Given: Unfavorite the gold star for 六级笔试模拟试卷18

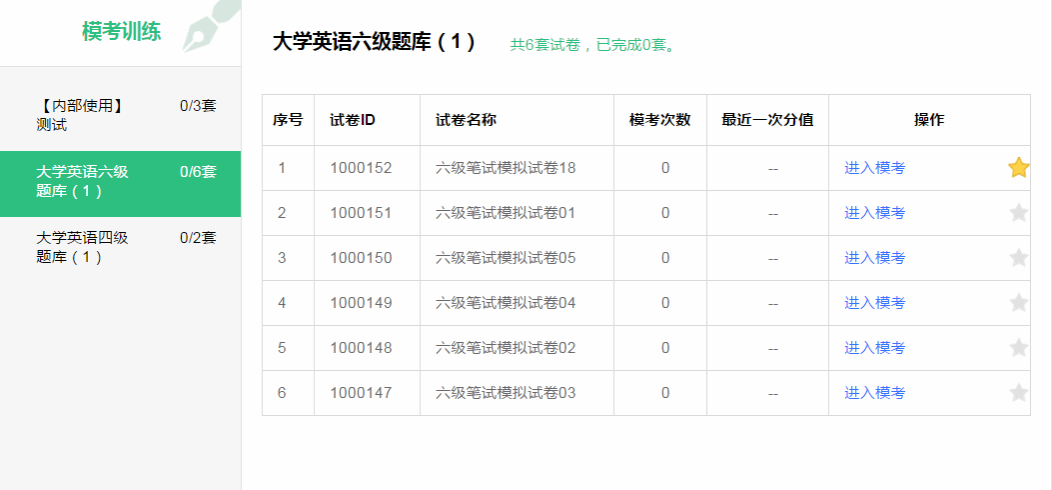Looking at the screenshot, I should pyautogui.click(x=1018, y=168).
